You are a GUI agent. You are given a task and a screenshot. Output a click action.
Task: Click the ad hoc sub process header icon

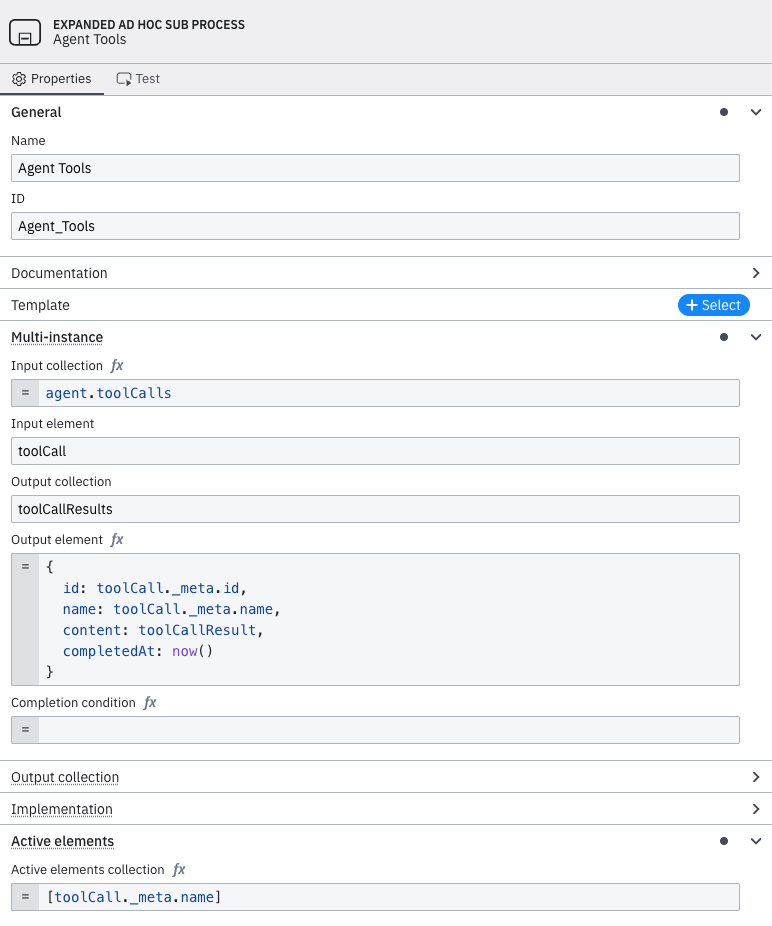click(x=25, y=32)
